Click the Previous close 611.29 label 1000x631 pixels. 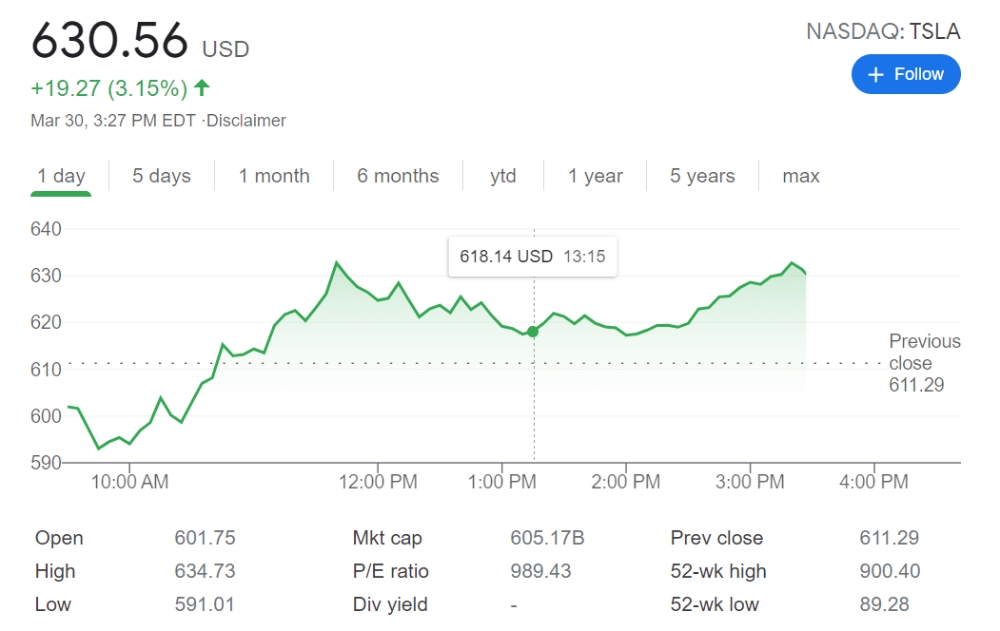tap(923, 363)
